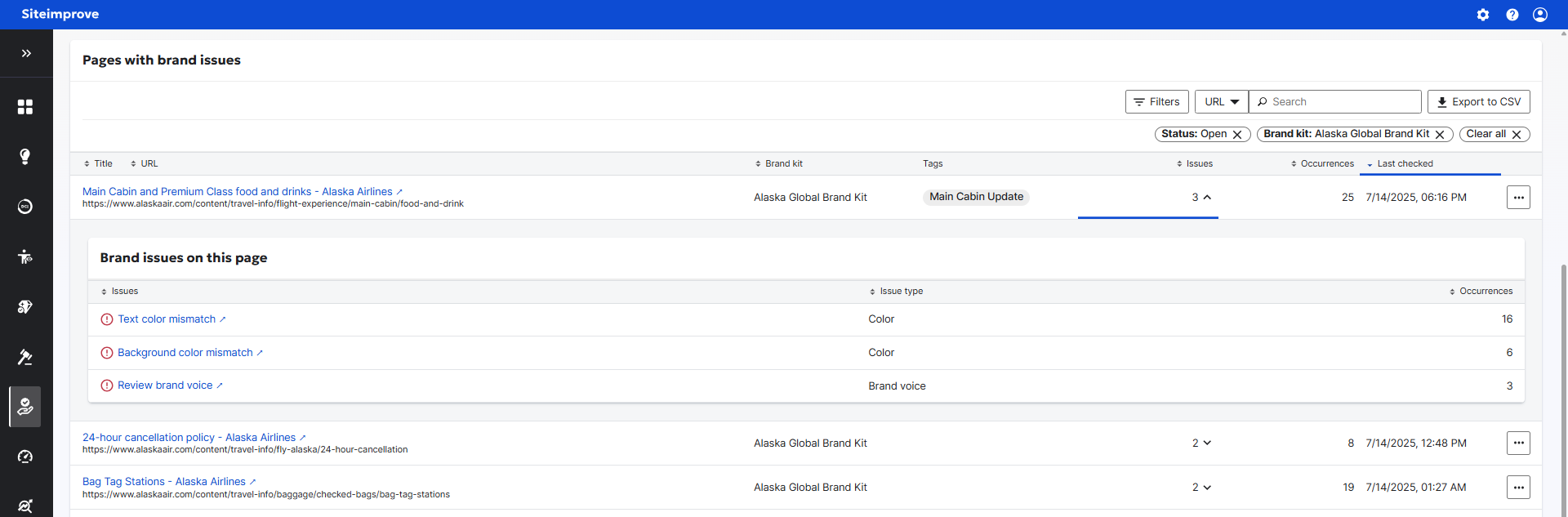Click the bag-tag-stations URL text
This screenshot has width=1568, height=517.
pos(266,495)
